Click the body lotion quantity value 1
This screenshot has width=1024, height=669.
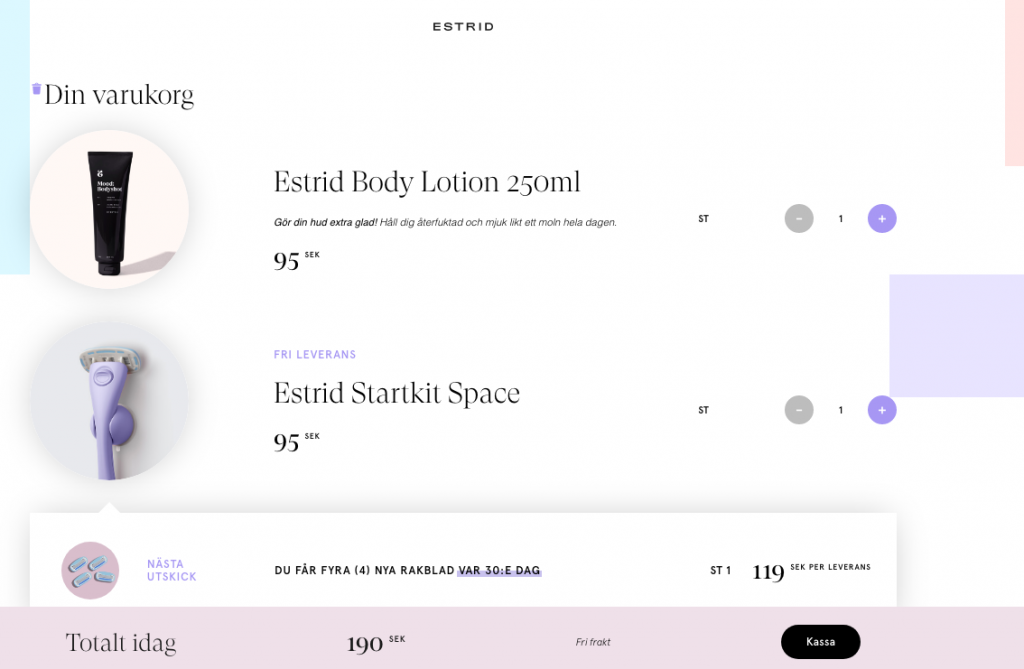(x=840, y=219)
